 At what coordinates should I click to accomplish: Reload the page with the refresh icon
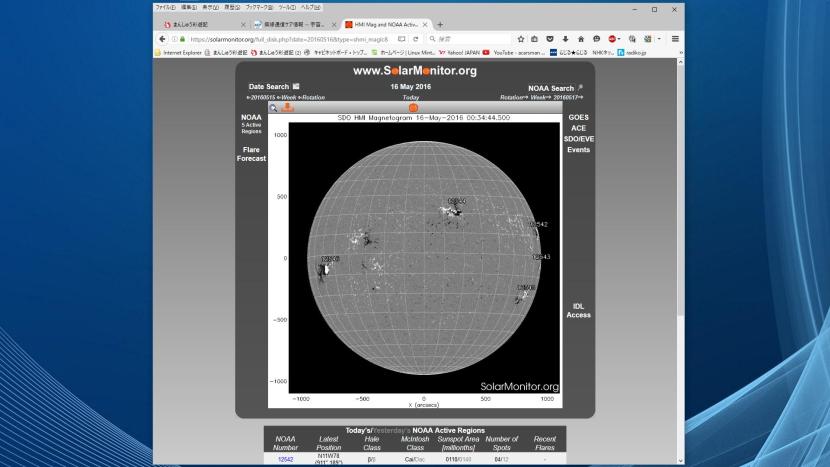(x=416, y=39)
